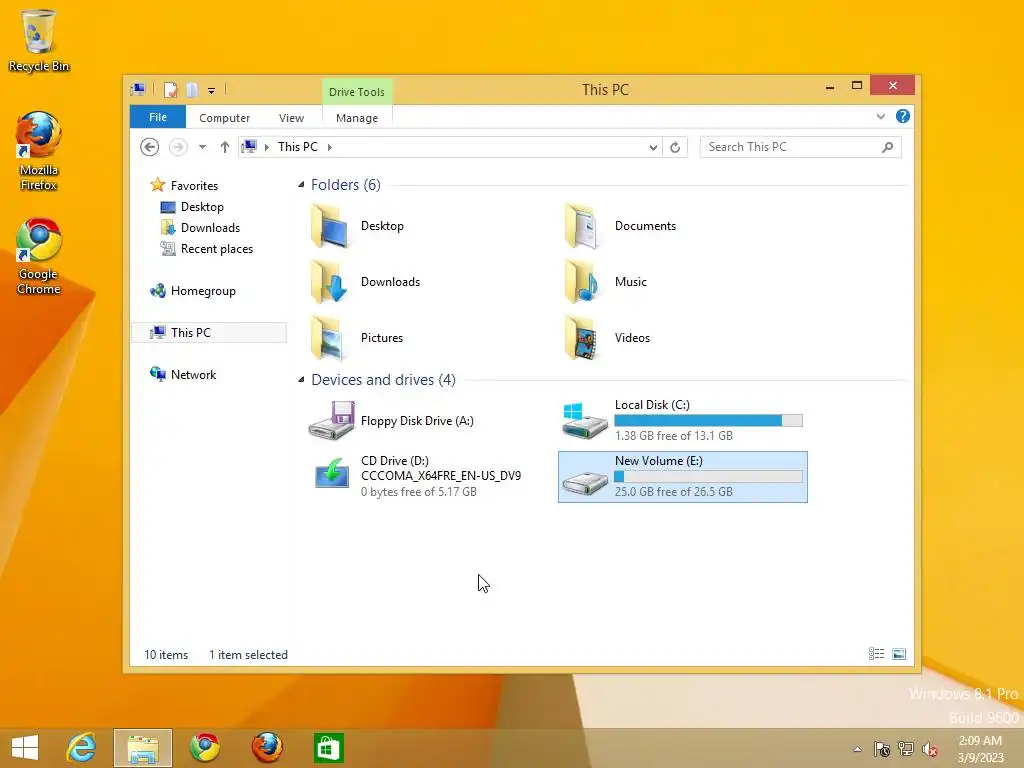1024x768 pixels.
Task: Open the Manage ribbon tab
Action: point(357,118)
